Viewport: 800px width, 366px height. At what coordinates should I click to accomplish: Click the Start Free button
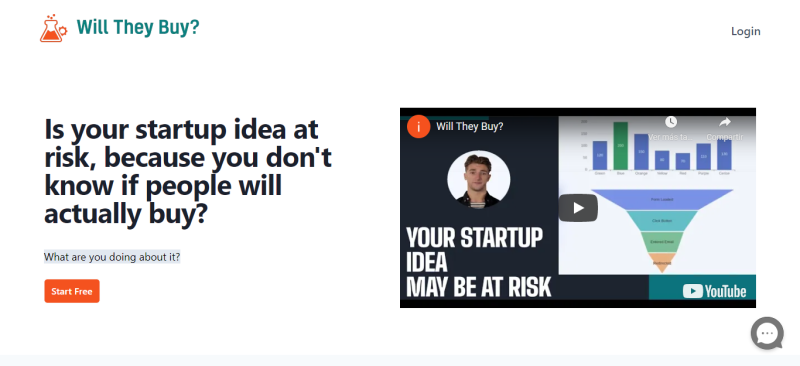click(72, 291)
